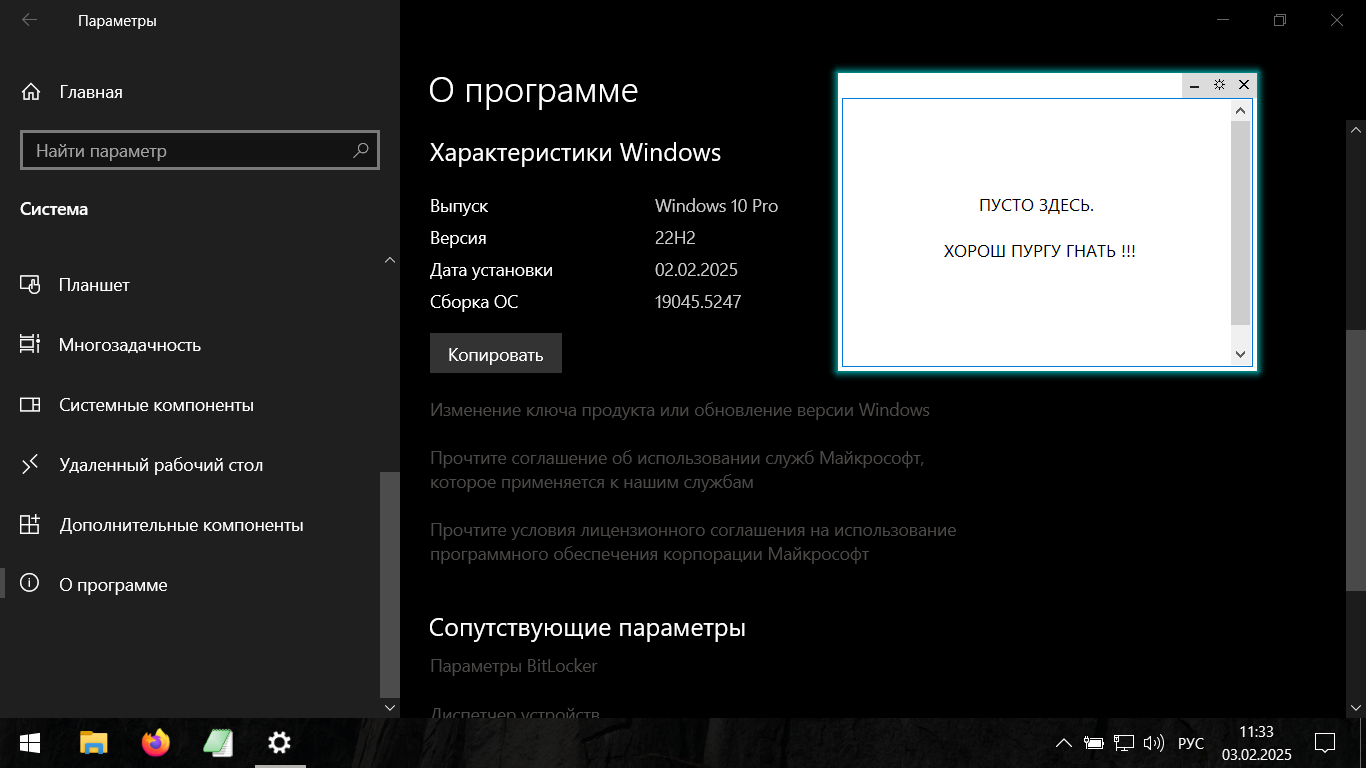Open the Параметры BitLocker link
Viewport: 1366px width, 768px height.
[513, 666]
